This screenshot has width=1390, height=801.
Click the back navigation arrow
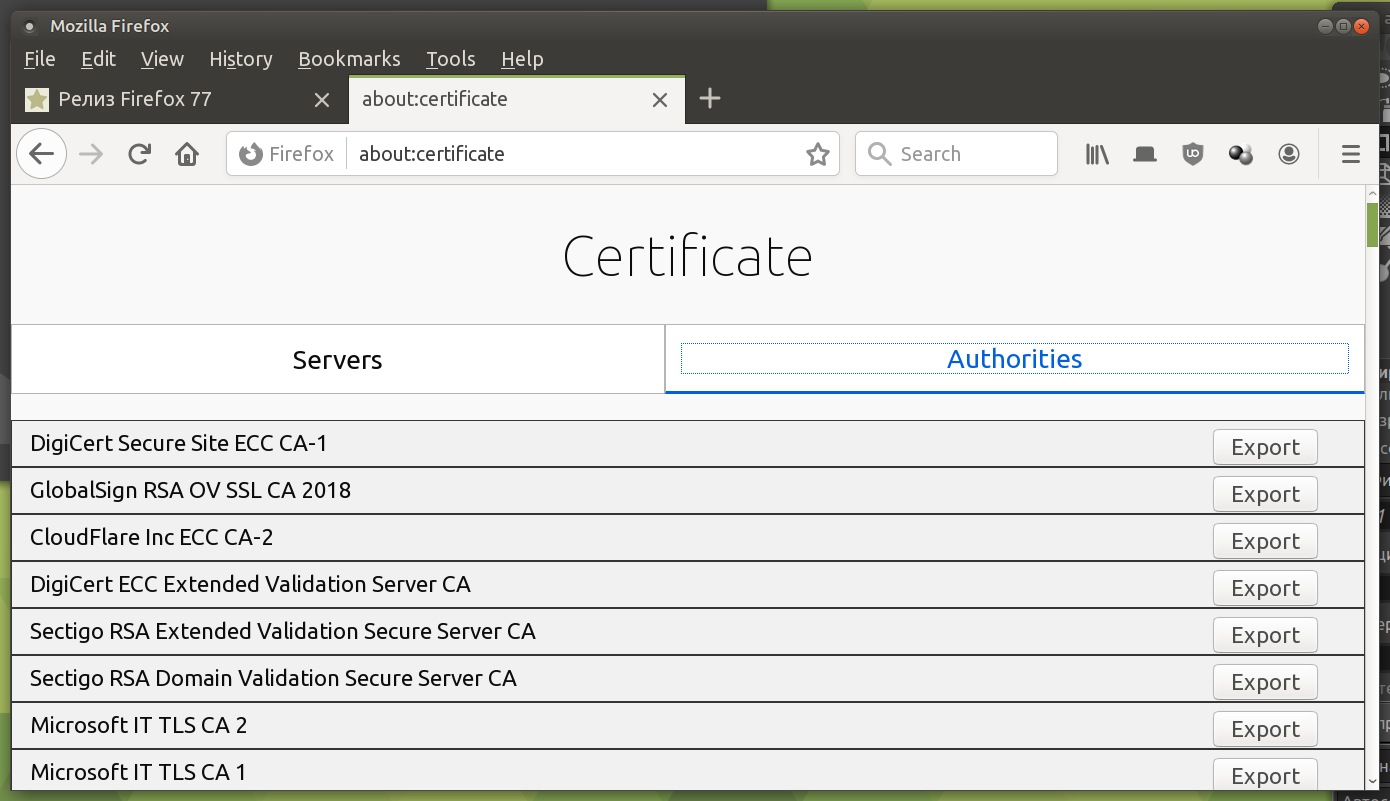pos(41,154)
